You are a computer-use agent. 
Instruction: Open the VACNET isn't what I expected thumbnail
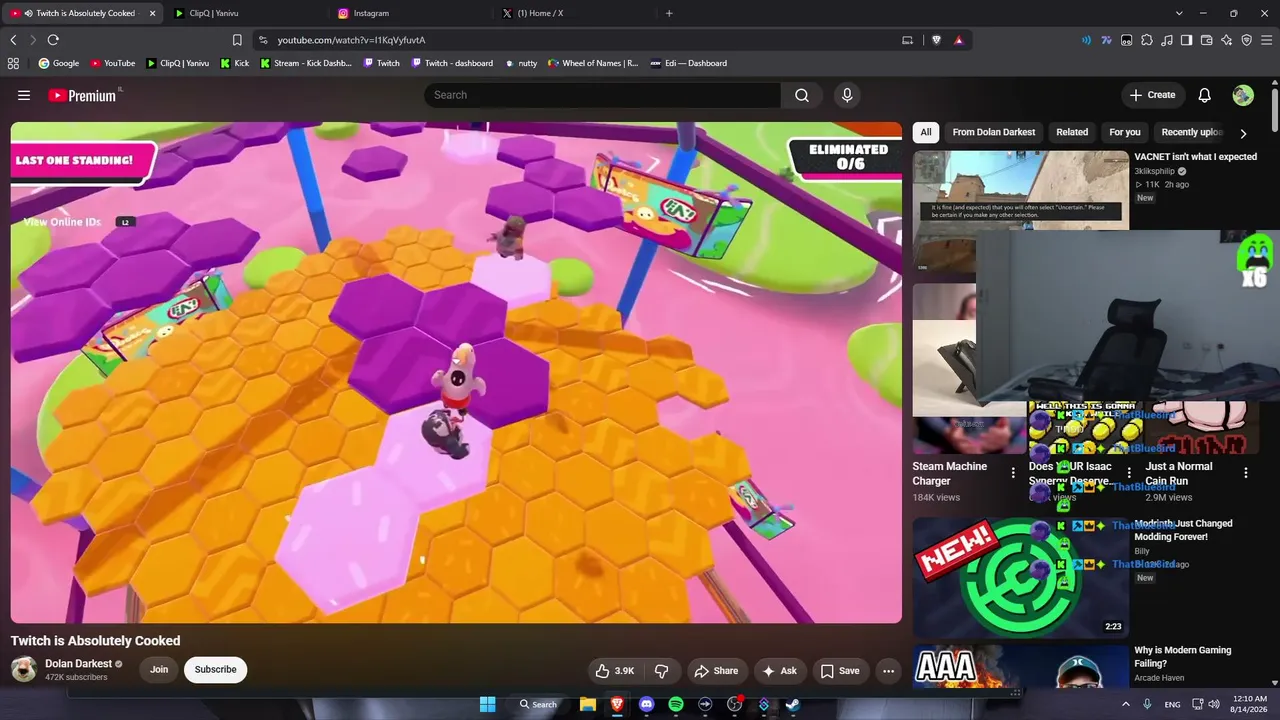tap(1021, 191)
